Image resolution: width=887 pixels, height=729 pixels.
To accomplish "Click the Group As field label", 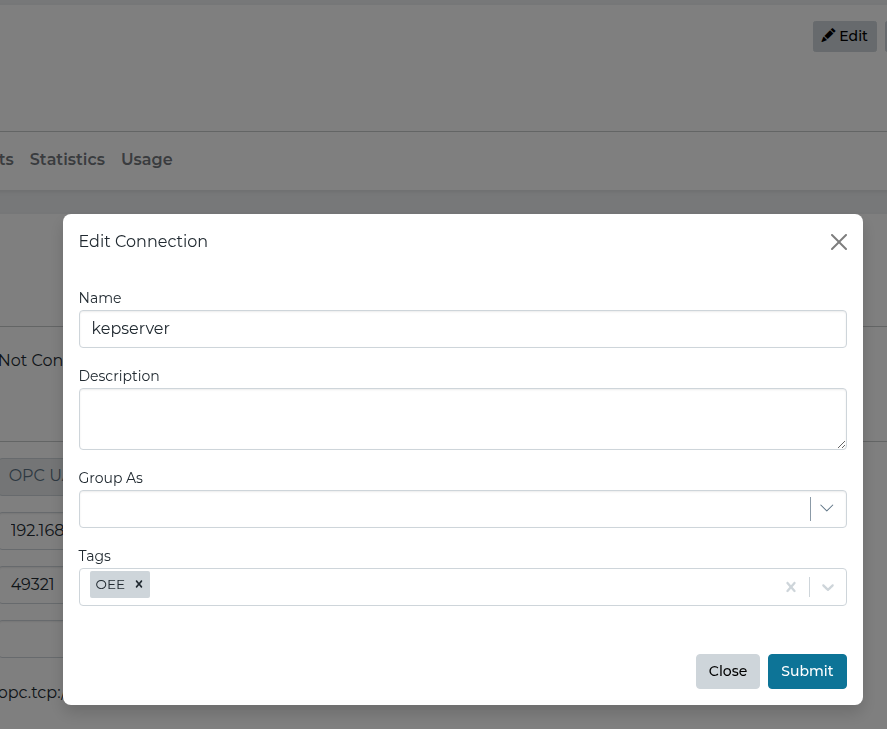I will tap(110, 478).
